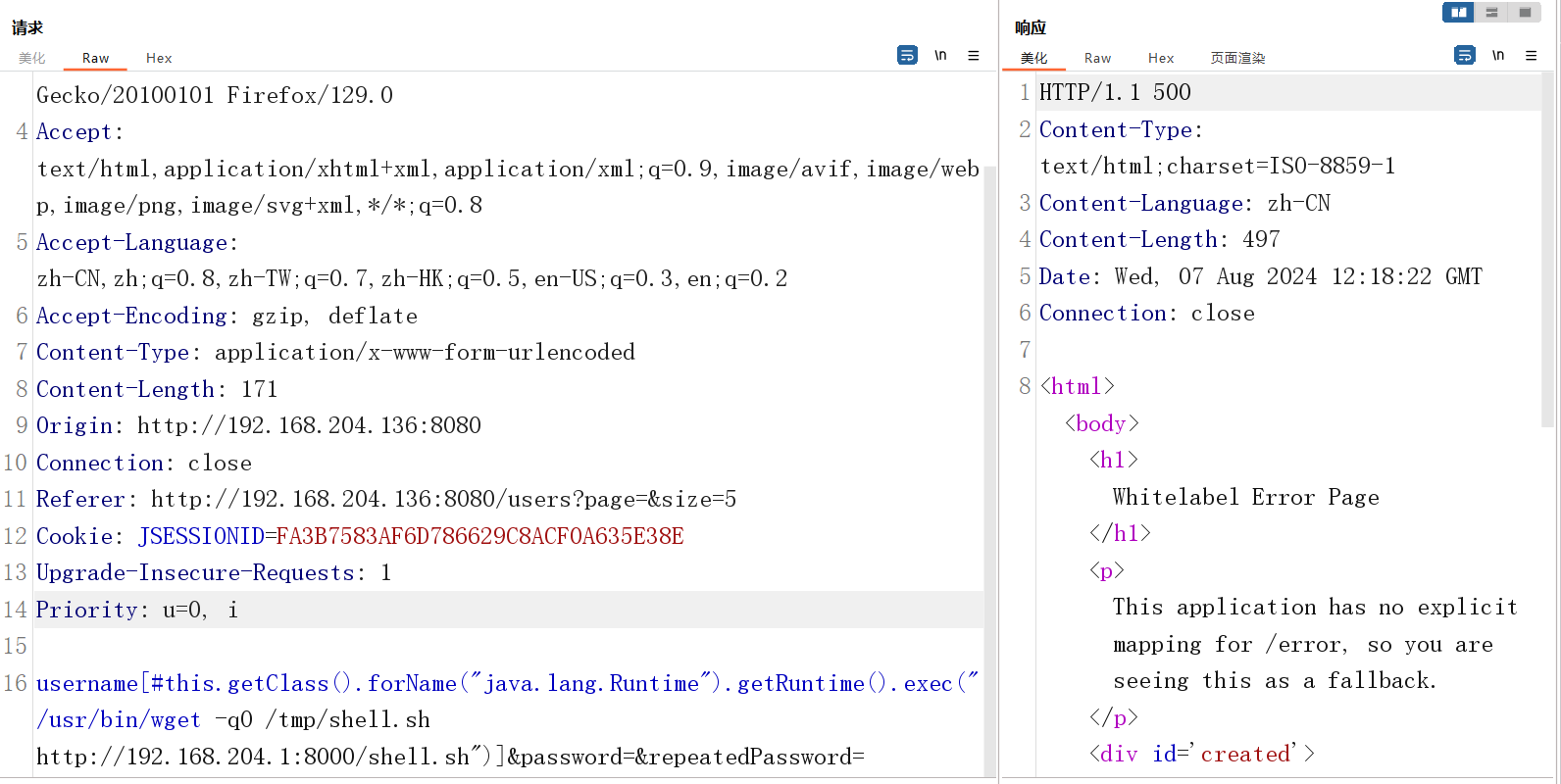This screenshot has width=1561, height=784.
Task: Click the Date header line in response
Action: [1261, 276]
